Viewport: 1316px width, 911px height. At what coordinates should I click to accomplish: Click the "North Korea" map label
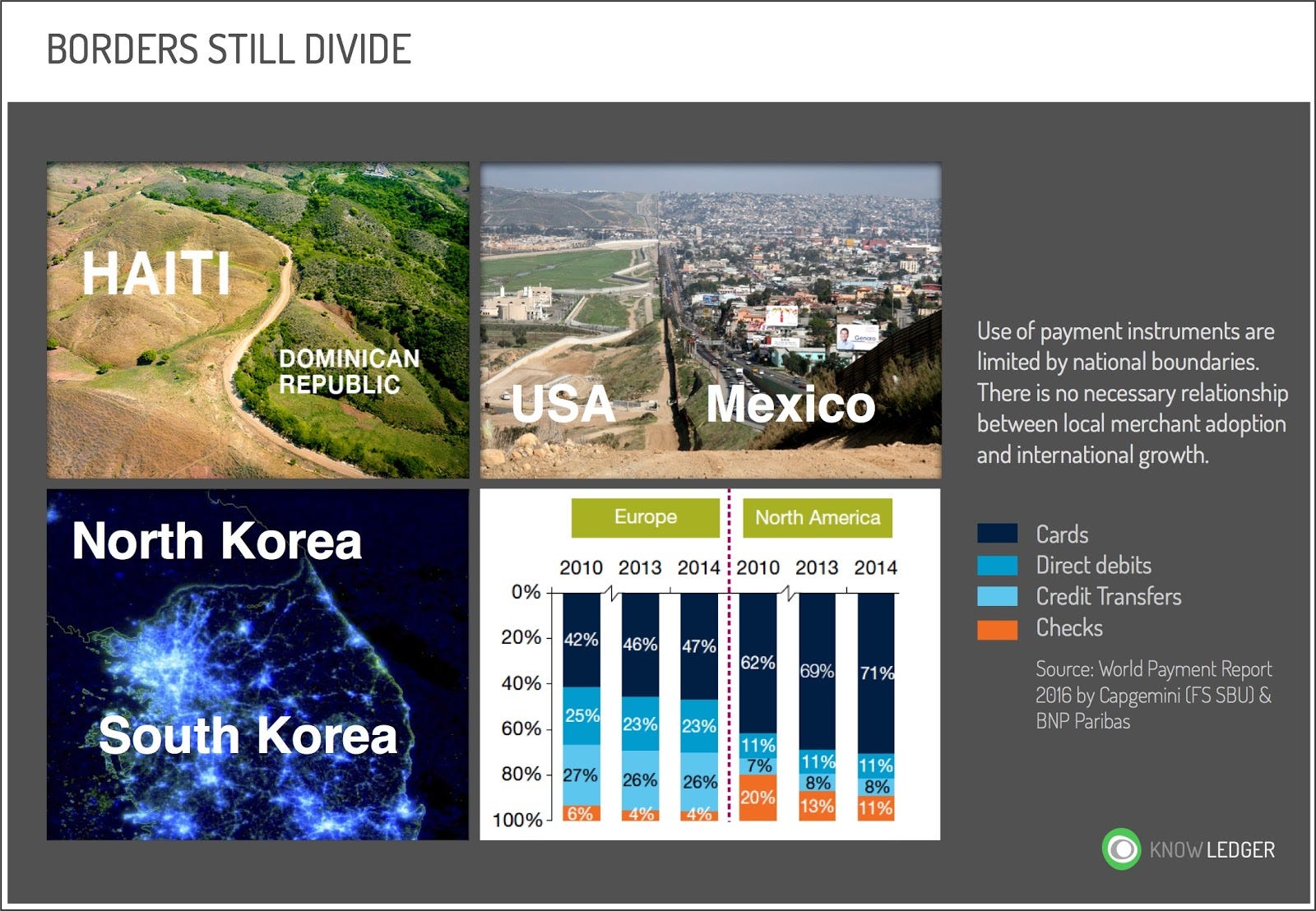(217, 540)
